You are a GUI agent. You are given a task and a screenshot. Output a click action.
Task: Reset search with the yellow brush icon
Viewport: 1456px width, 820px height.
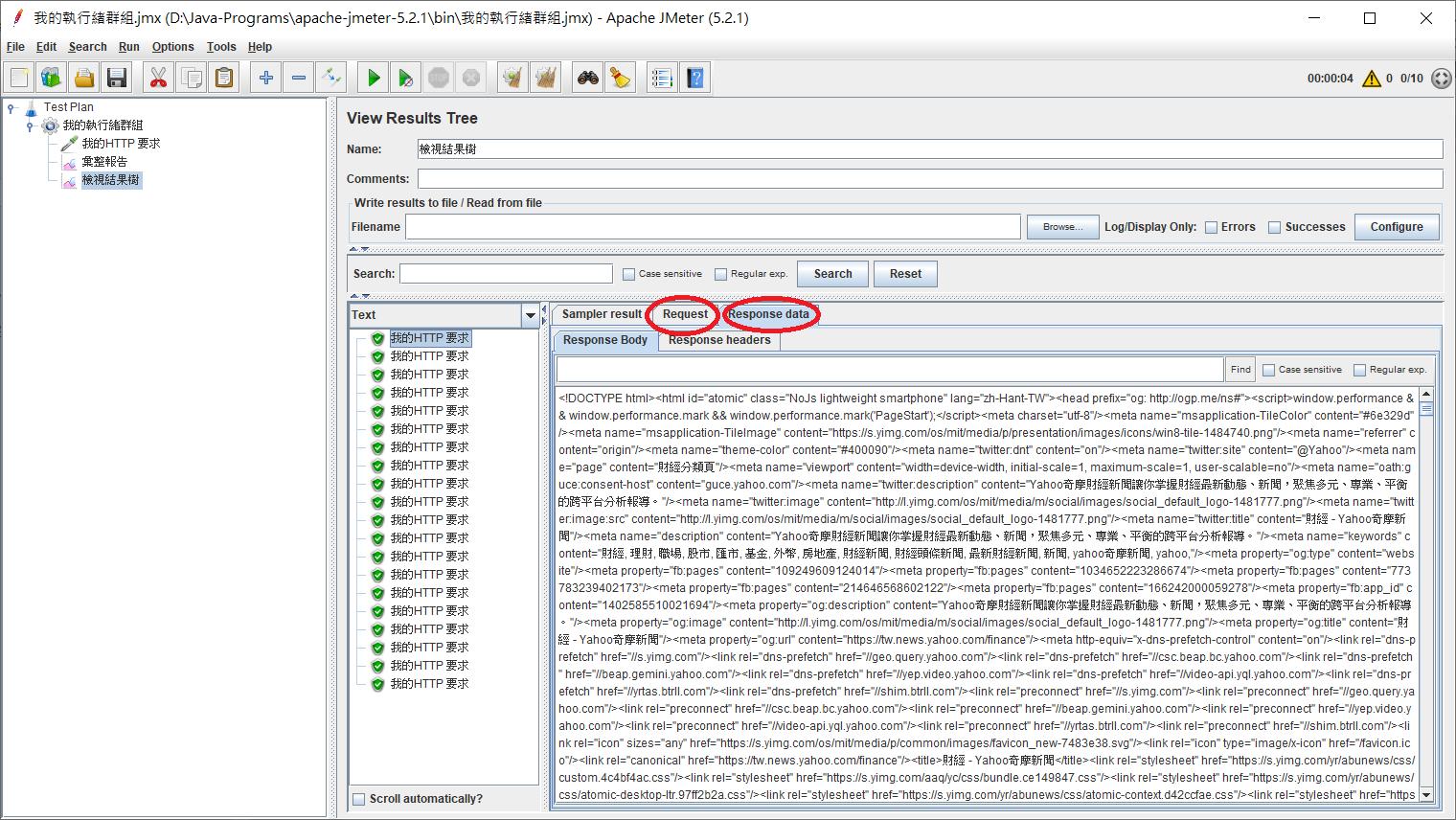621,78
